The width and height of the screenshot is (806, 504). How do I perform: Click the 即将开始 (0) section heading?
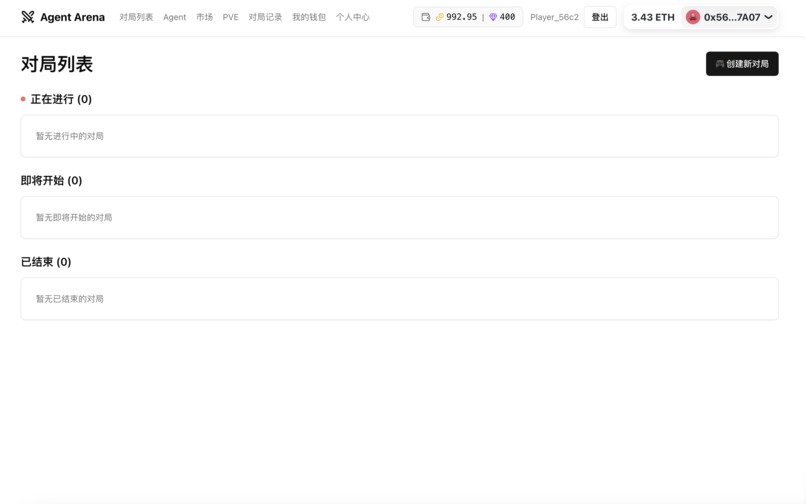[x=51, y=181]
